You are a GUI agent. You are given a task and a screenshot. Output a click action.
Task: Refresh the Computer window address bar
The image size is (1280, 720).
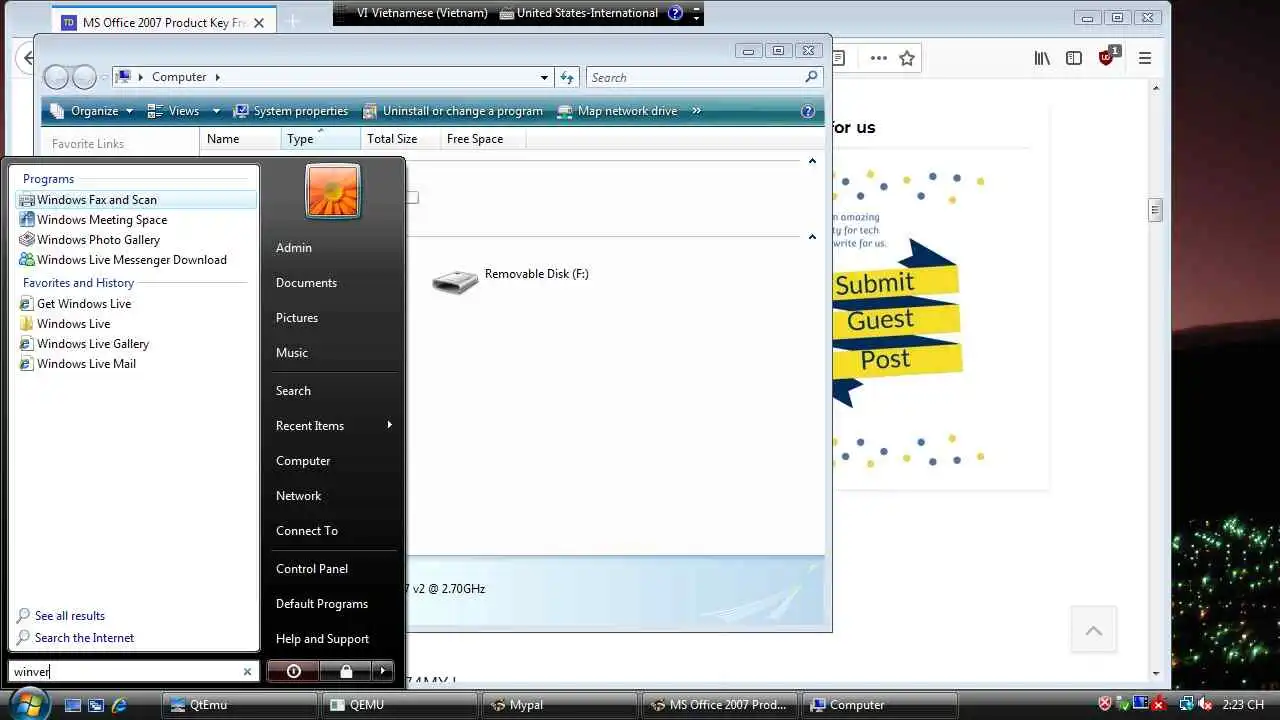(567, 77)
